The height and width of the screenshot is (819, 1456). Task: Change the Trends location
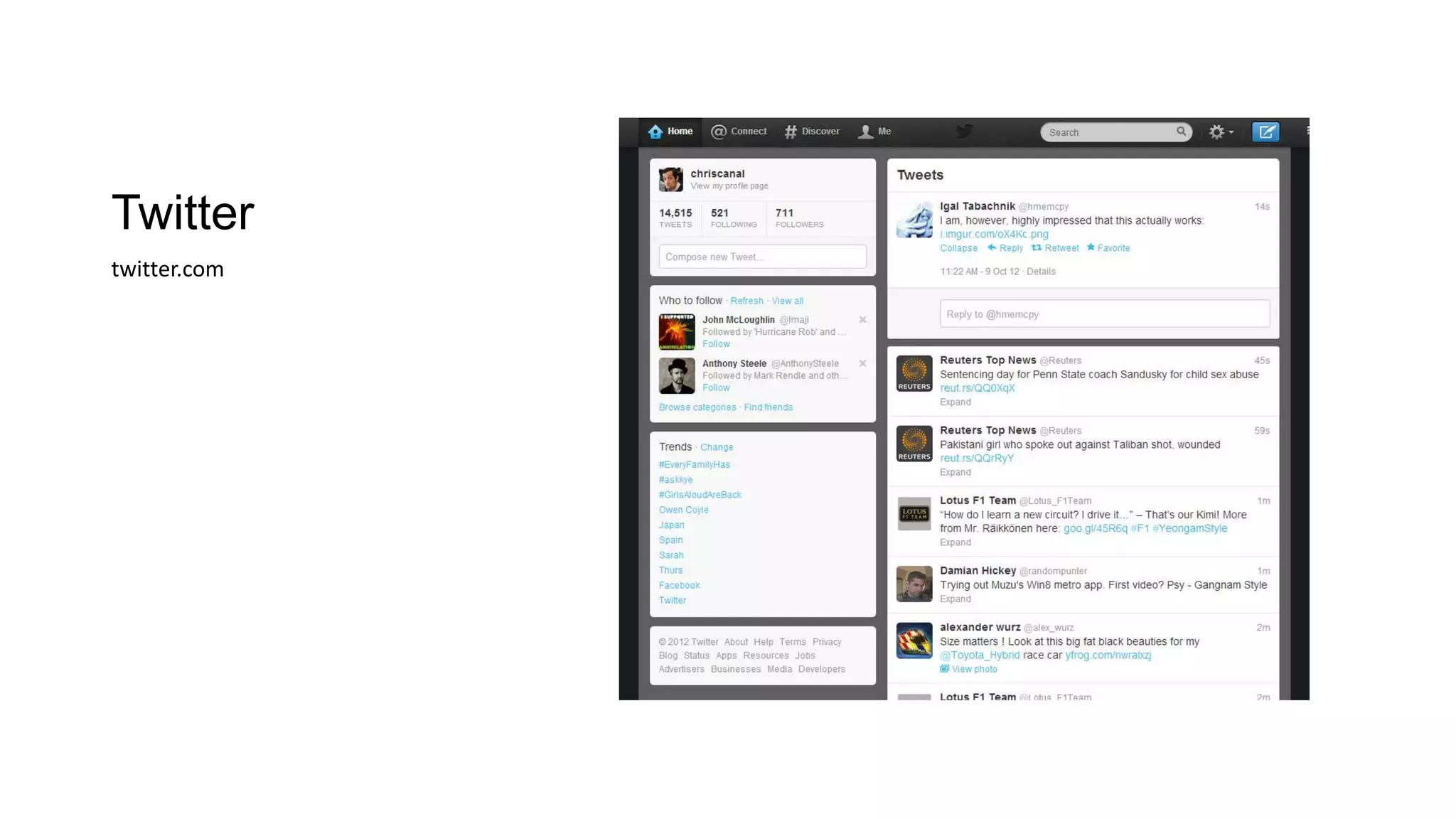point(717,447)
